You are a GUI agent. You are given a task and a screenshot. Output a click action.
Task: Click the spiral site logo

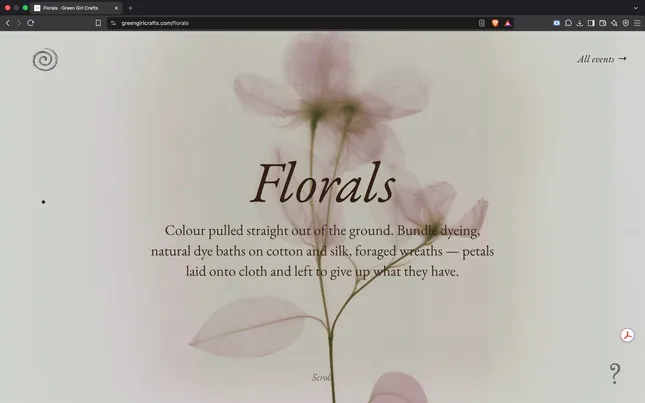(45, 60)
